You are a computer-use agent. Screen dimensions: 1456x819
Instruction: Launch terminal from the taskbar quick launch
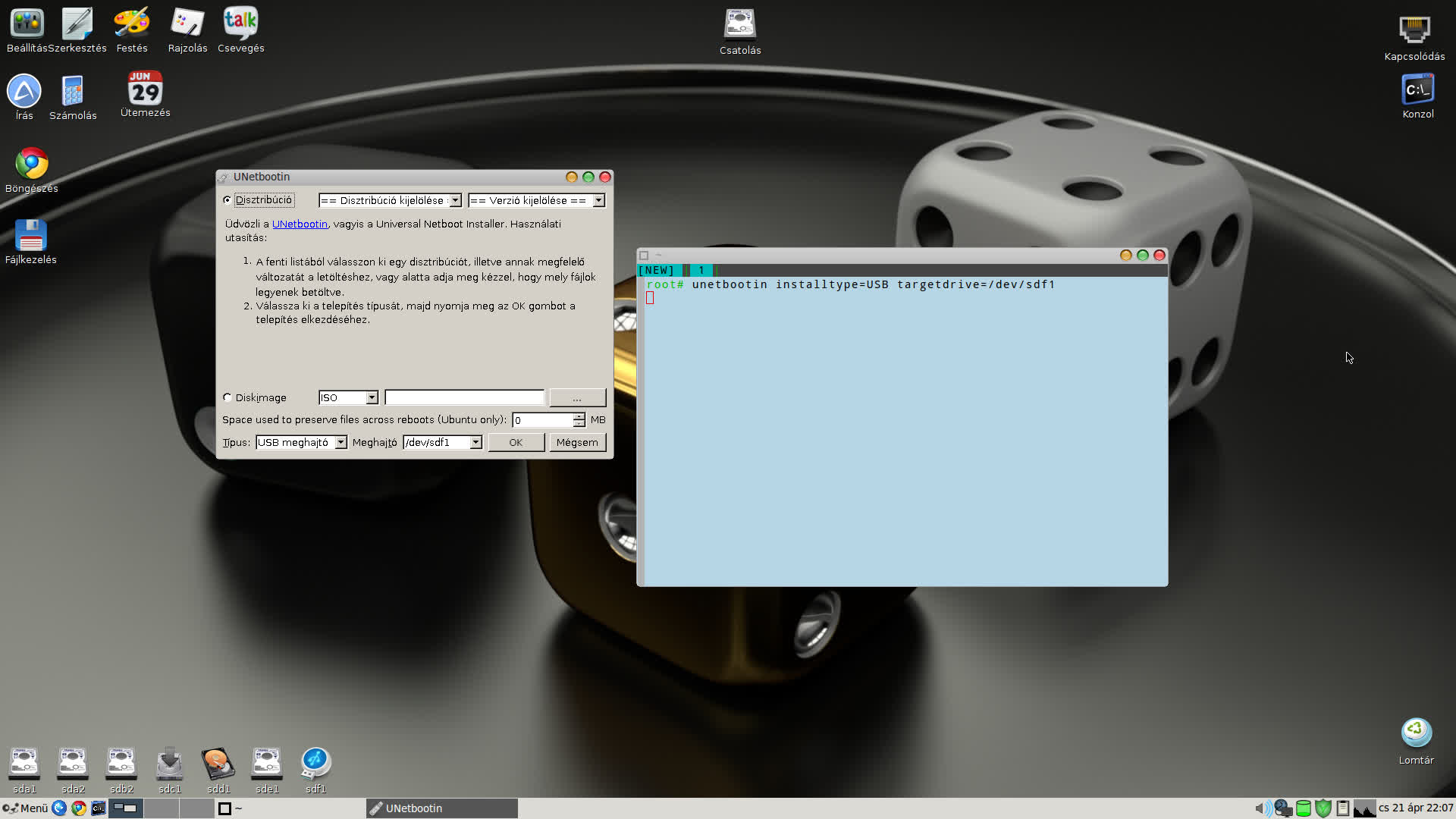[x=99, y=808]
